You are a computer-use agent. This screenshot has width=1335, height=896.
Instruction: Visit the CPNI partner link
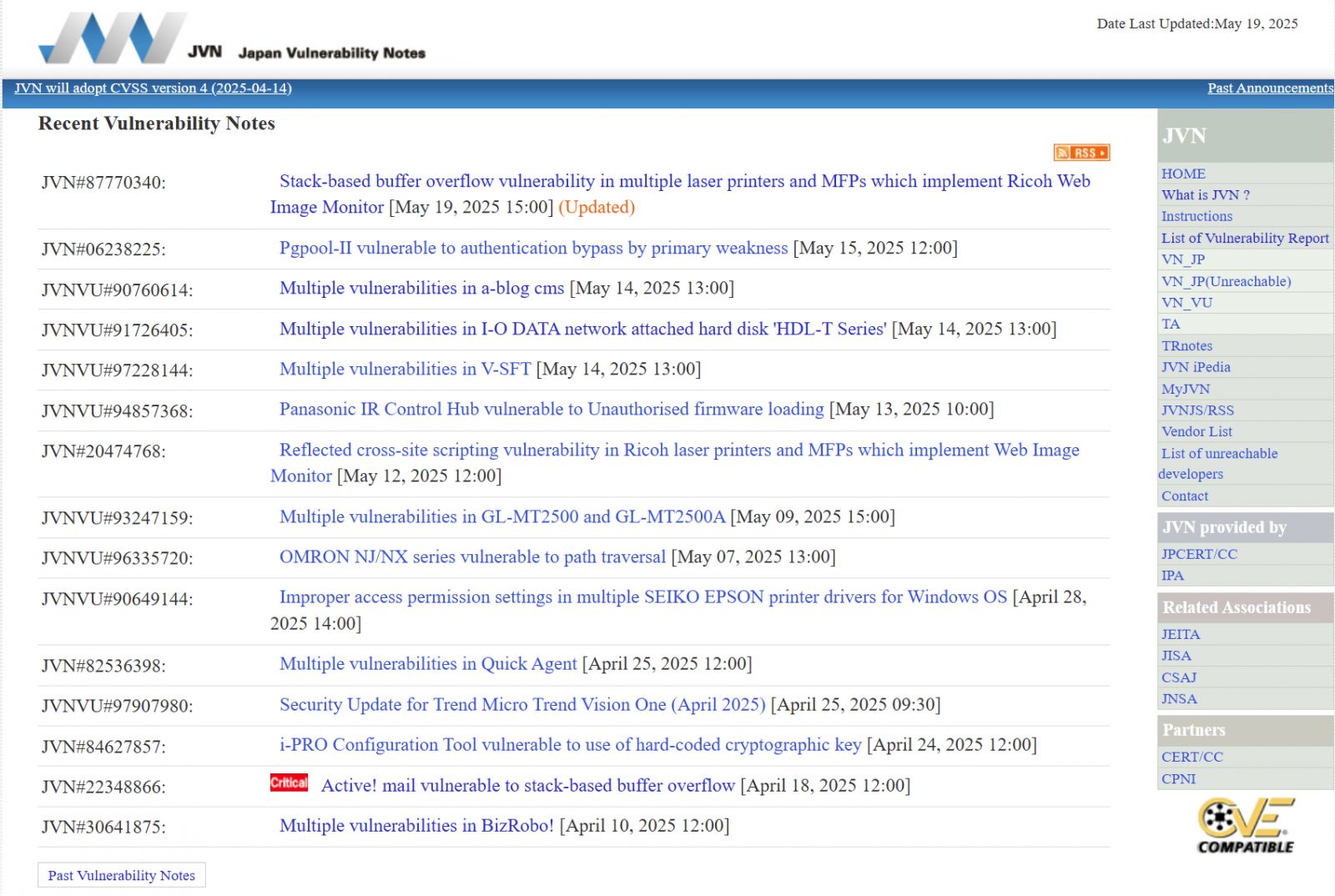click(x=1178, y=778)
